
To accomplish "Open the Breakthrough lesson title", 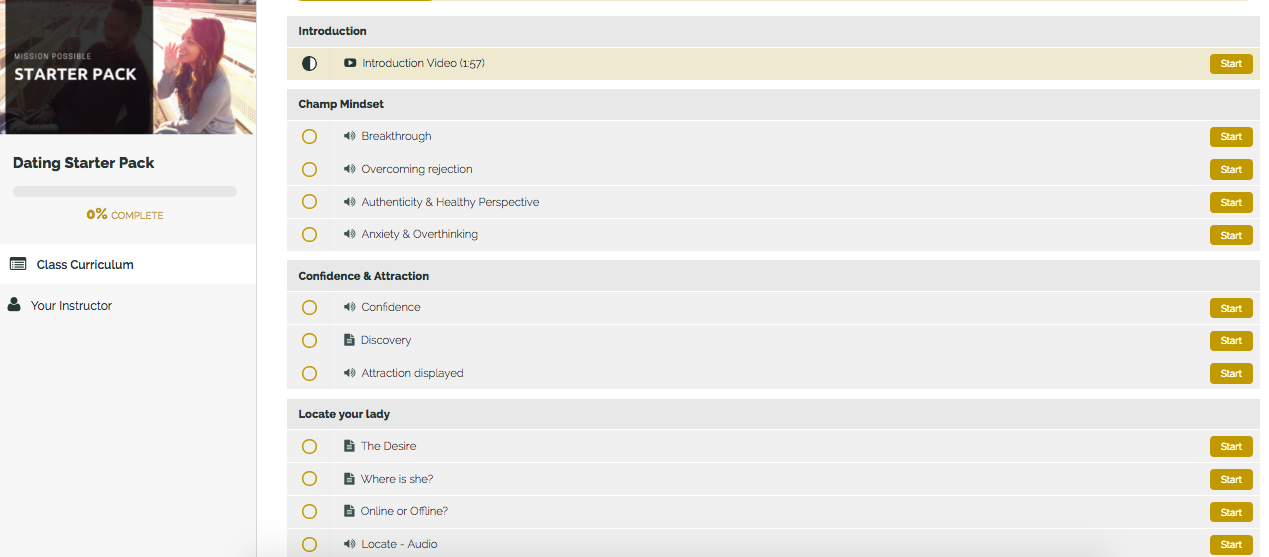I will point(396,136).
